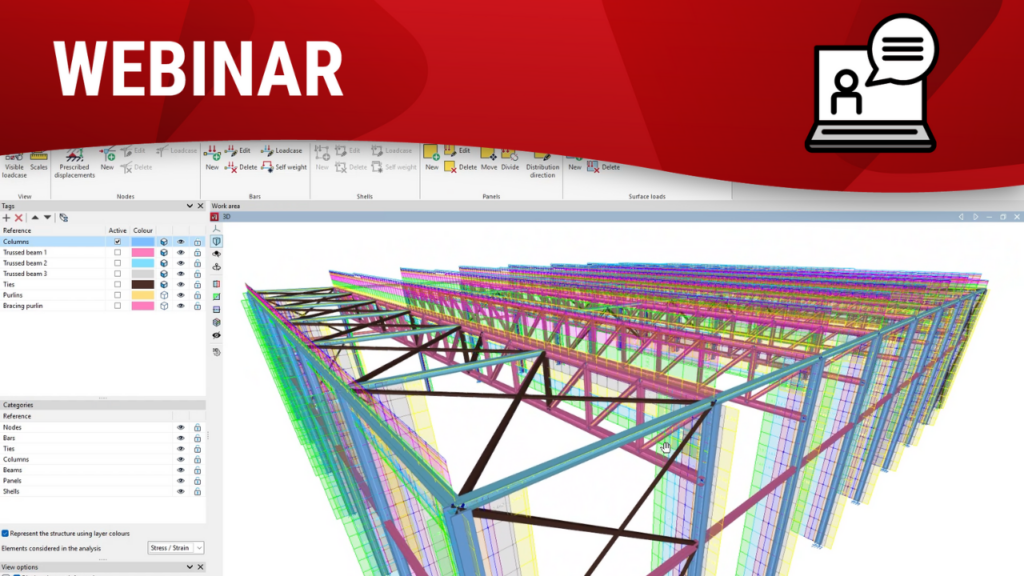Delete the selected tag with red X
This screenshot has height=576, width=1024.
tap(19, 217)
